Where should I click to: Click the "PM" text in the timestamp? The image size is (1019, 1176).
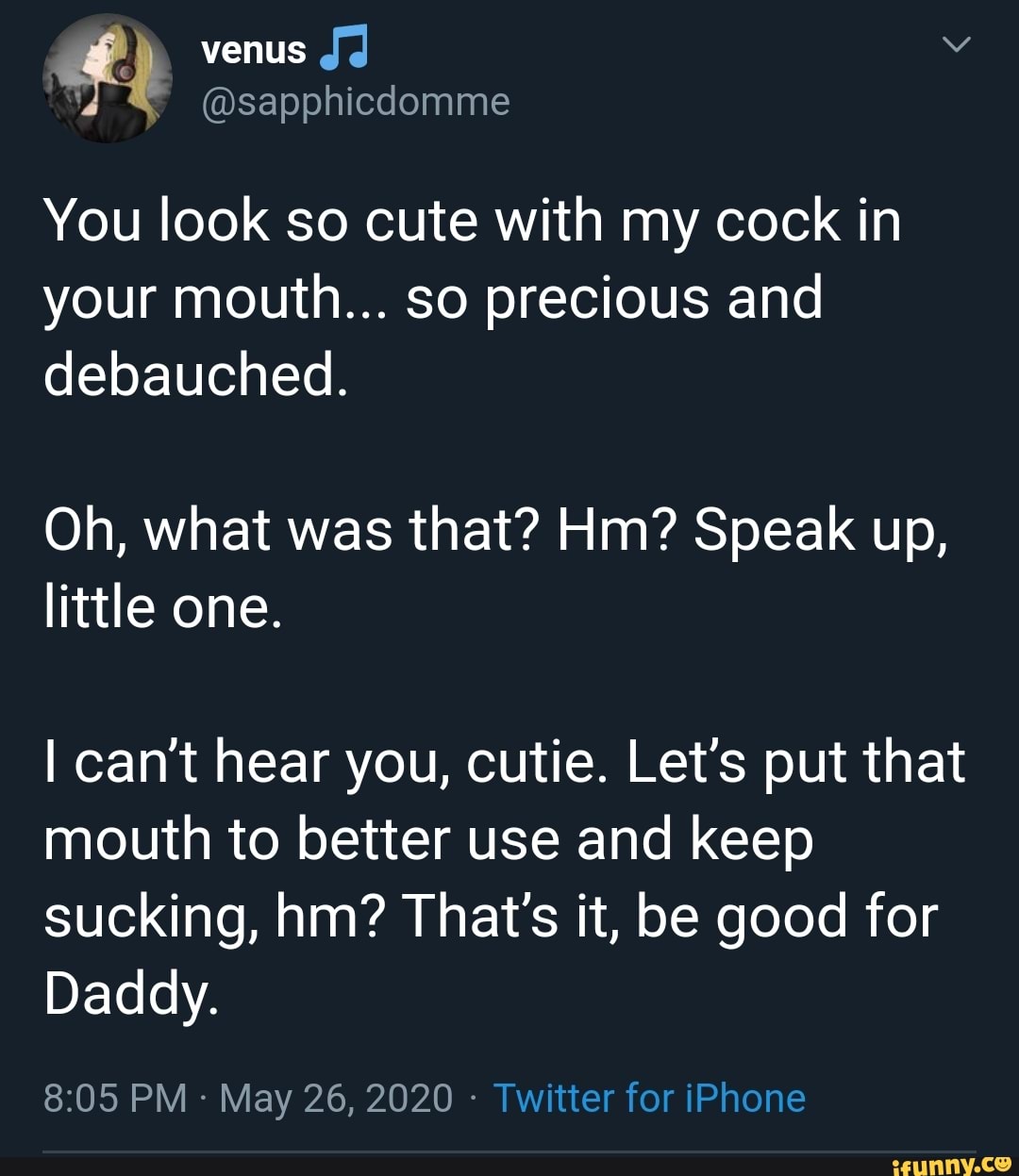click(x=159, y=1098)
